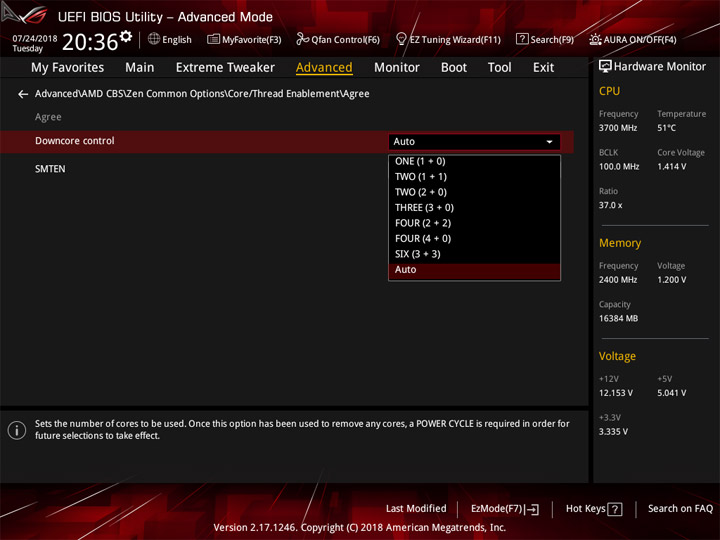The image size is (720, 540).
Task: Click the Agree heading text
Action: coord(48,117)
